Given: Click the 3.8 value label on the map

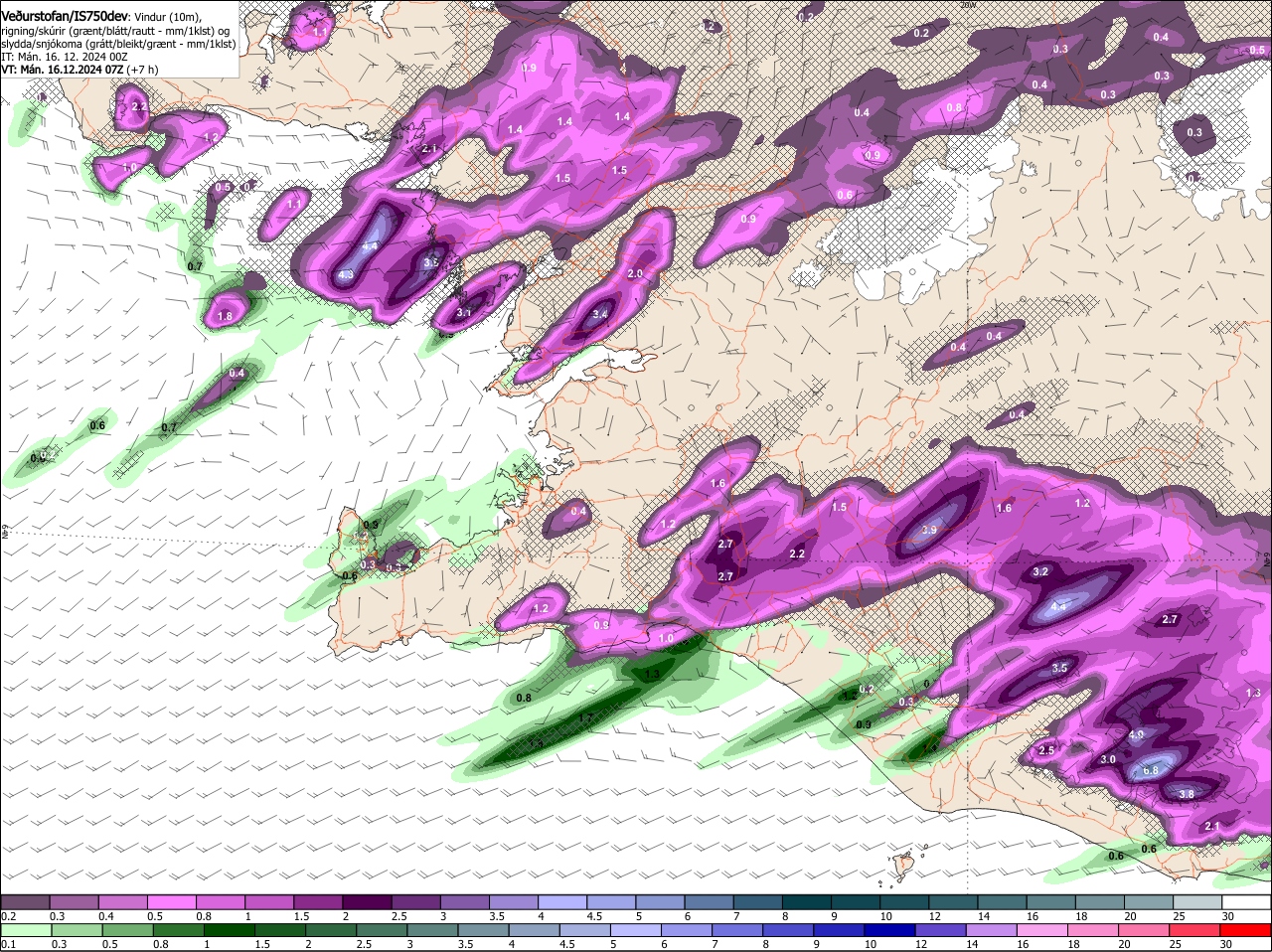Looking at the screenshot, I should pos(1187,794).
